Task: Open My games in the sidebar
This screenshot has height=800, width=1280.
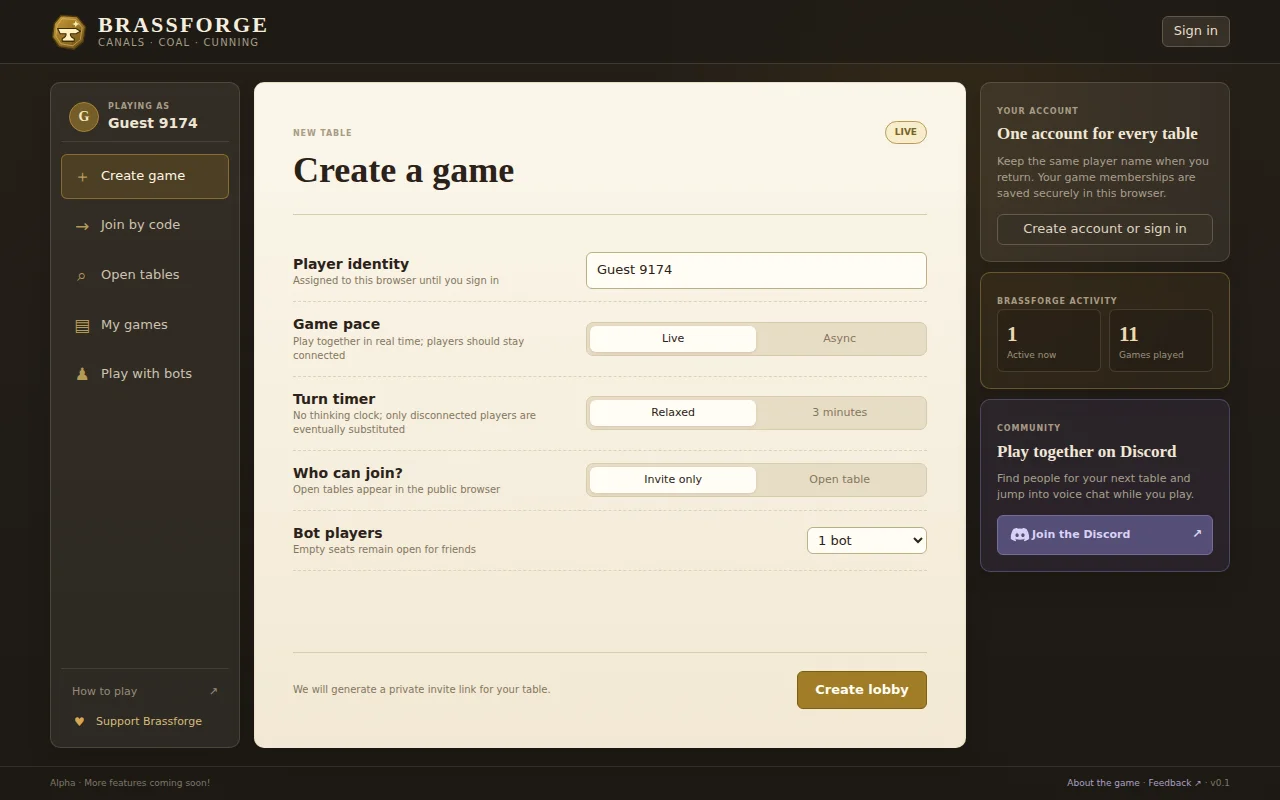Action: click(x=145, y=325)
